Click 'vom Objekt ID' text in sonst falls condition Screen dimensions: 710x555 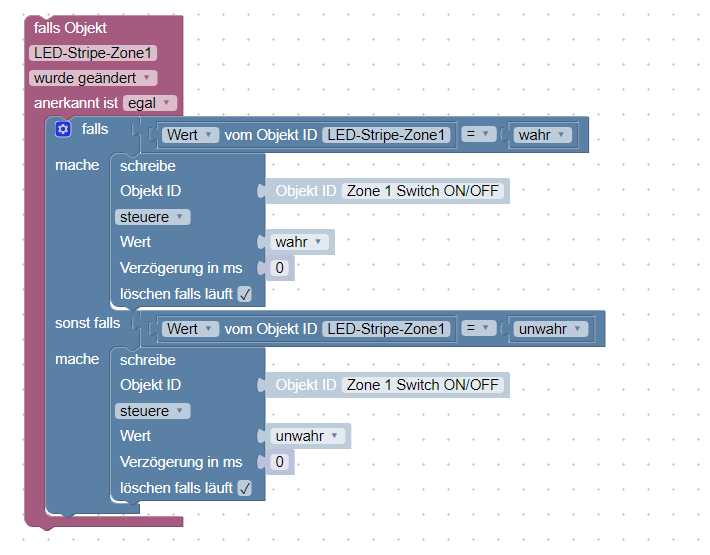(270, 329)
